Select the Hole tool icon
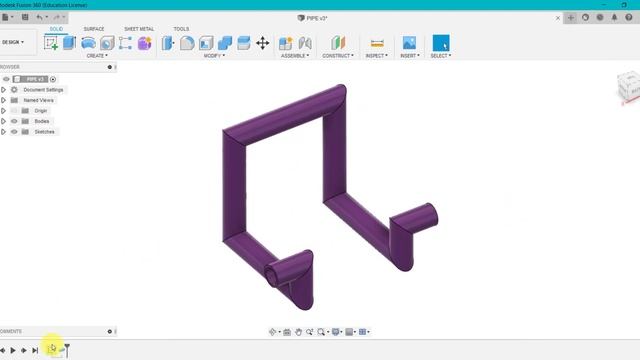The width and height of the screenshot is (640, 360). (x=107, y=43)
